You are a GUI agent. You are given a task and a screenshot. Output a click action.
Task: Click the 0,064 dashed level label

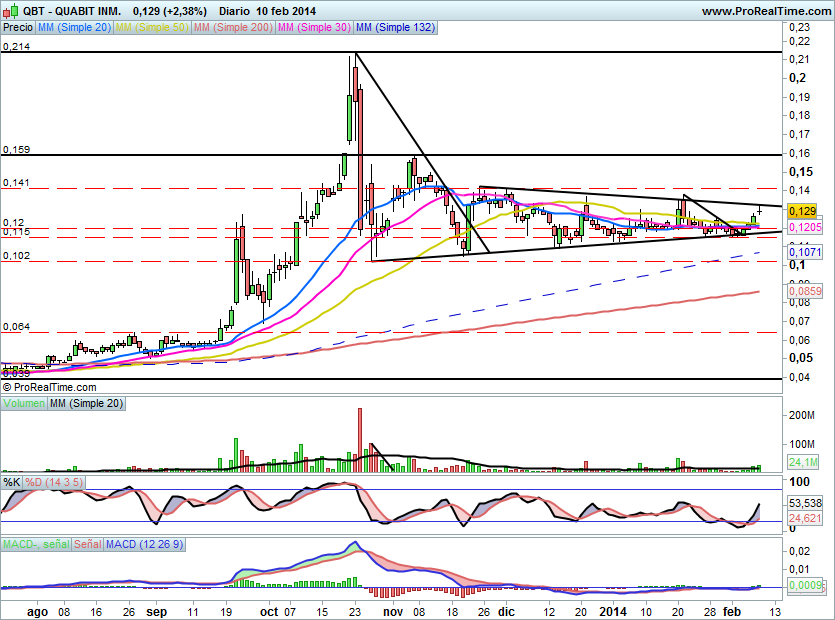point(16,327)
